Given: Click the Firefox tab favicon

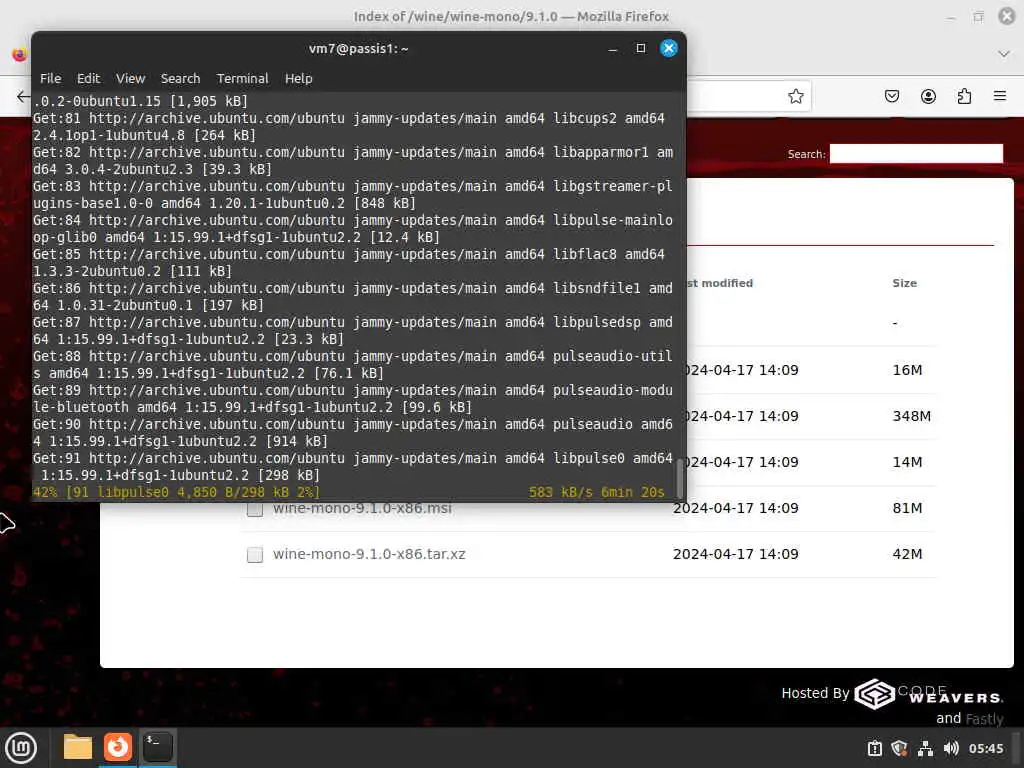Looking at the screenshot, I should click(19, 54).
